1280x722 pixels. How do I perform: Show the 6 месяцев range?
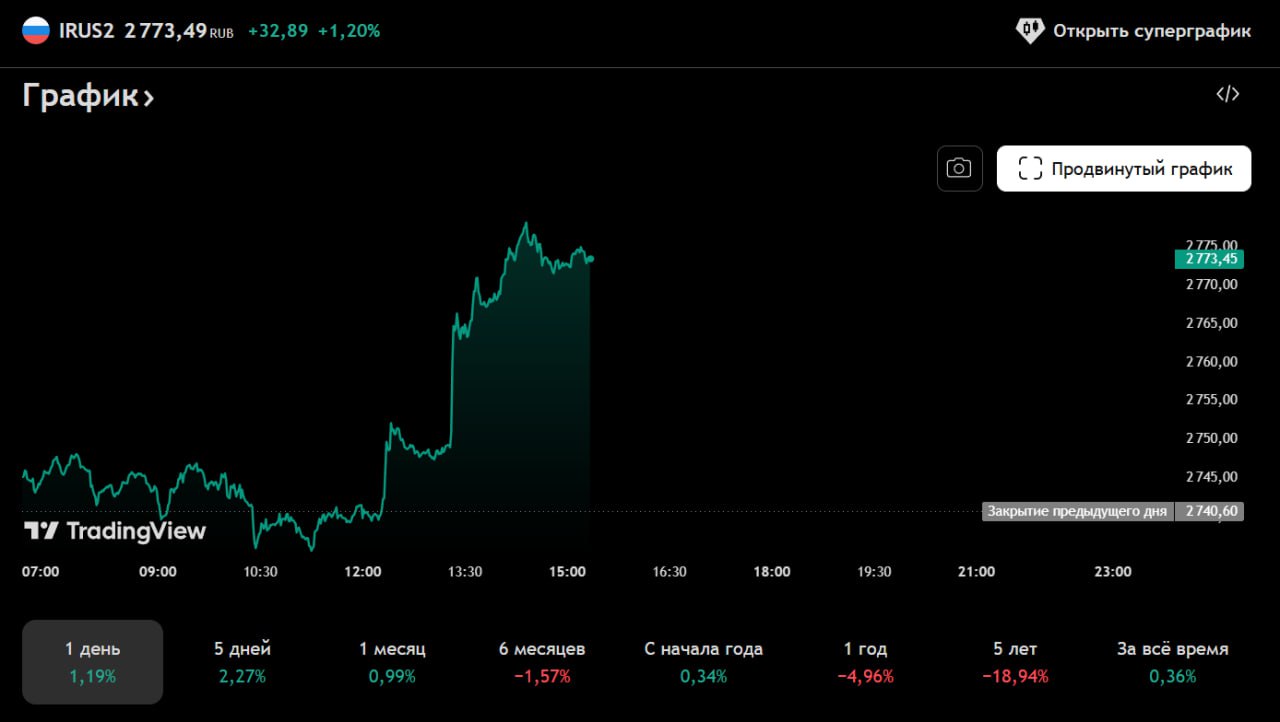[x=542, y=662]
